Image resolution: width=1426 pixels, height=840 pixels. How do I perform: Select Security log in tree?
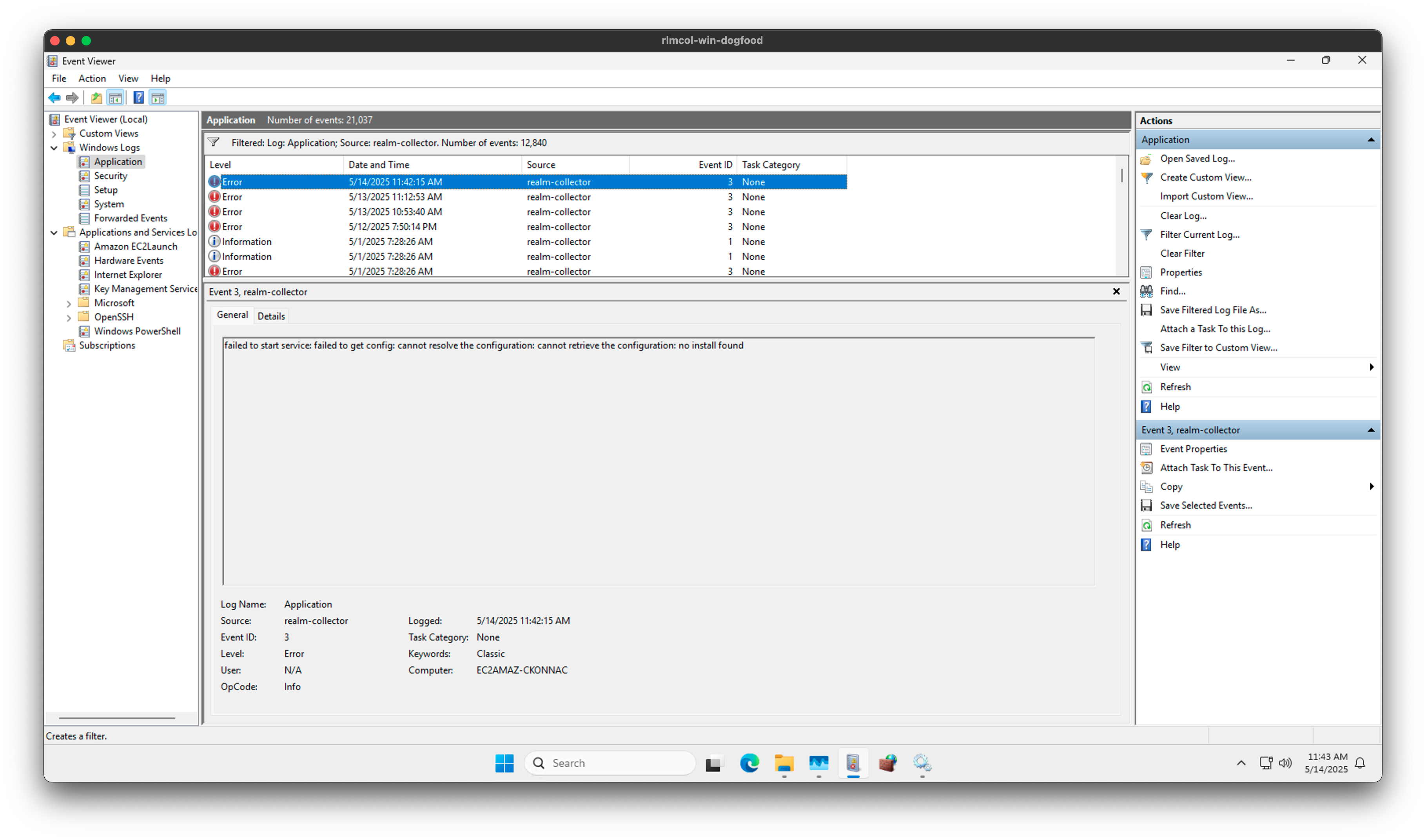pyautogui.click(x=111, y=176)
